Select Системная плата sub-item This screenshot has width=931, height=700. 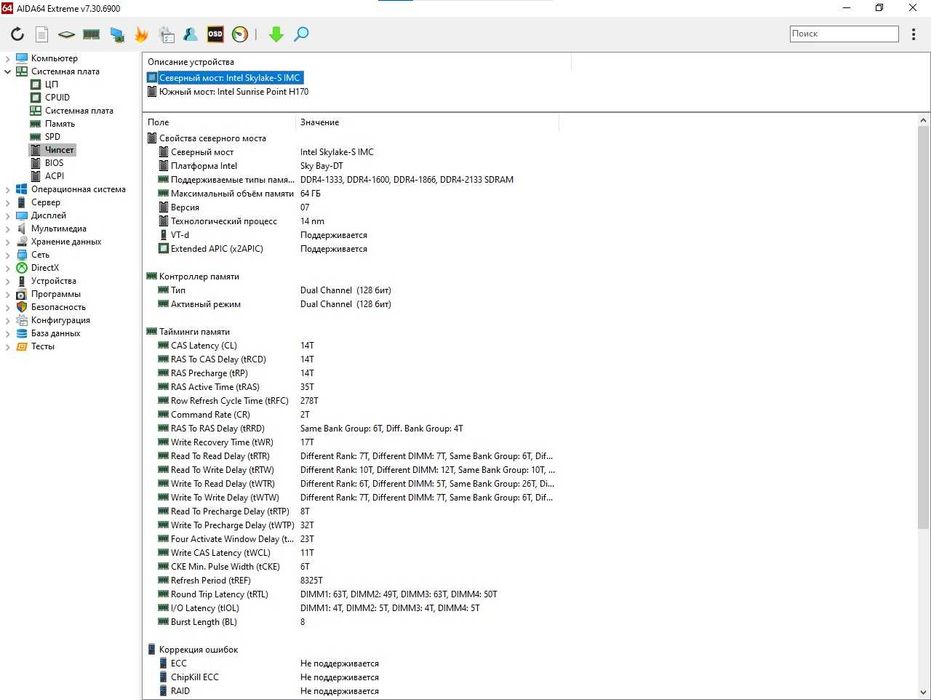click(79, 110)
